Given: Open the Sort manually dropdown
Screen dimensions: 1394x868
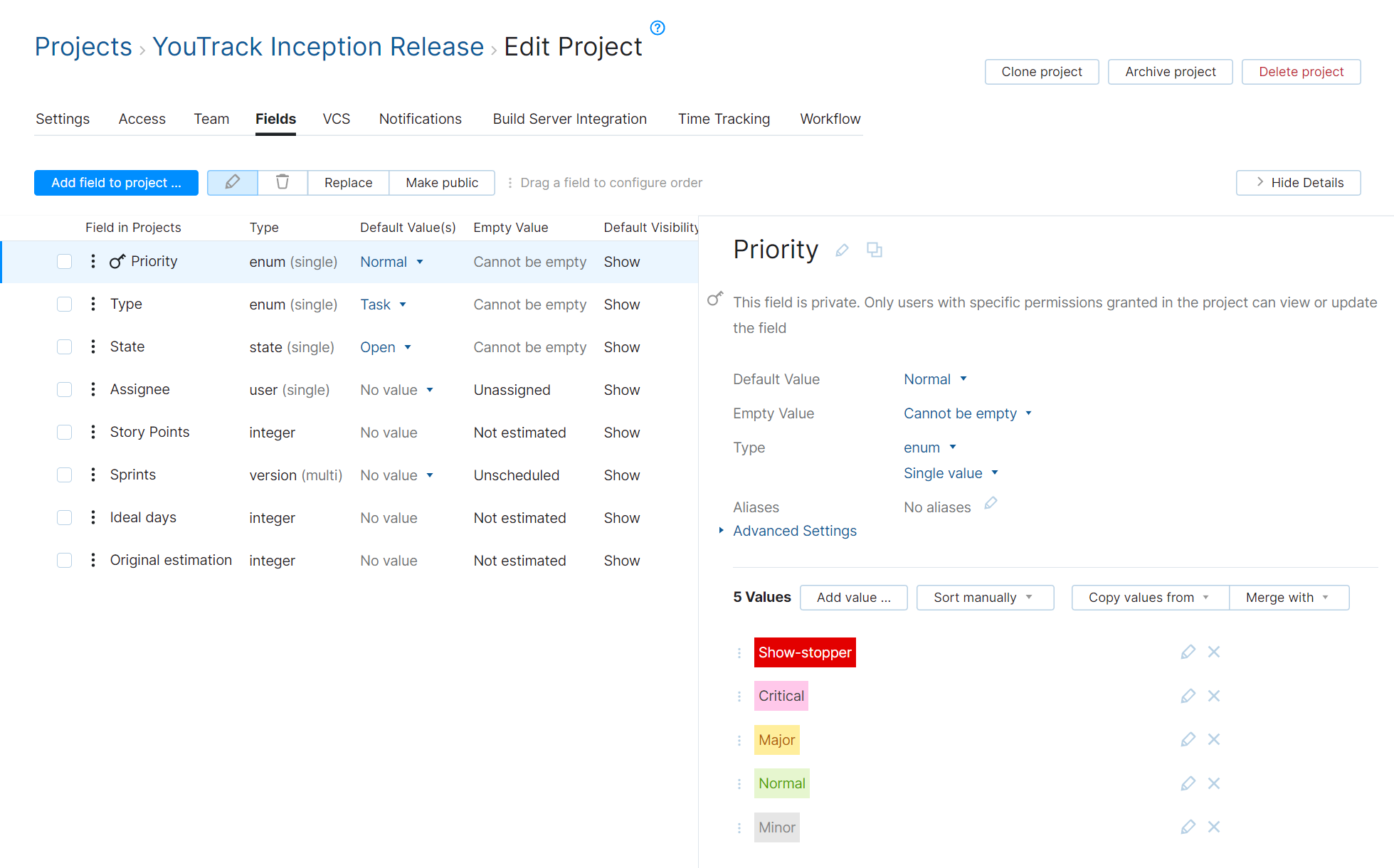Looking at the screenshot, I should [x=985, y=597].
